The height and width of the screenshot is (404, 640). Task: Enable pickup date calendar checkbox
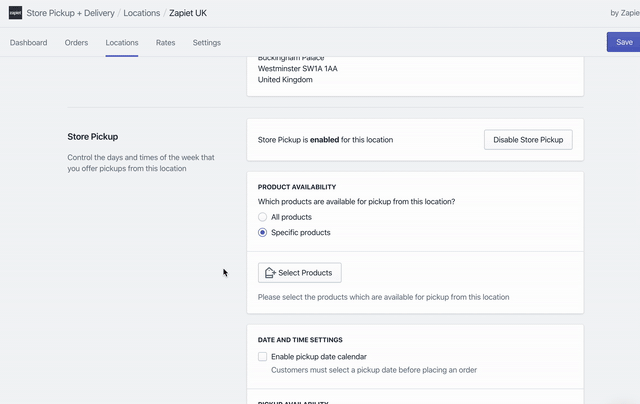pos(263,356)
